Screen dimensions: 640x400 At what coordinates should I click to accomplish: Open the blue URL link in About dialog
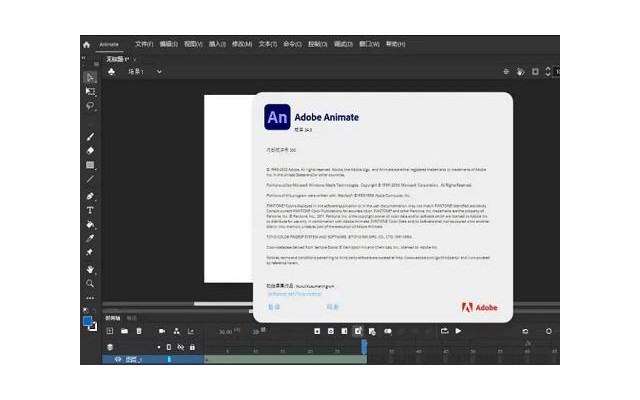pos(294,293)
